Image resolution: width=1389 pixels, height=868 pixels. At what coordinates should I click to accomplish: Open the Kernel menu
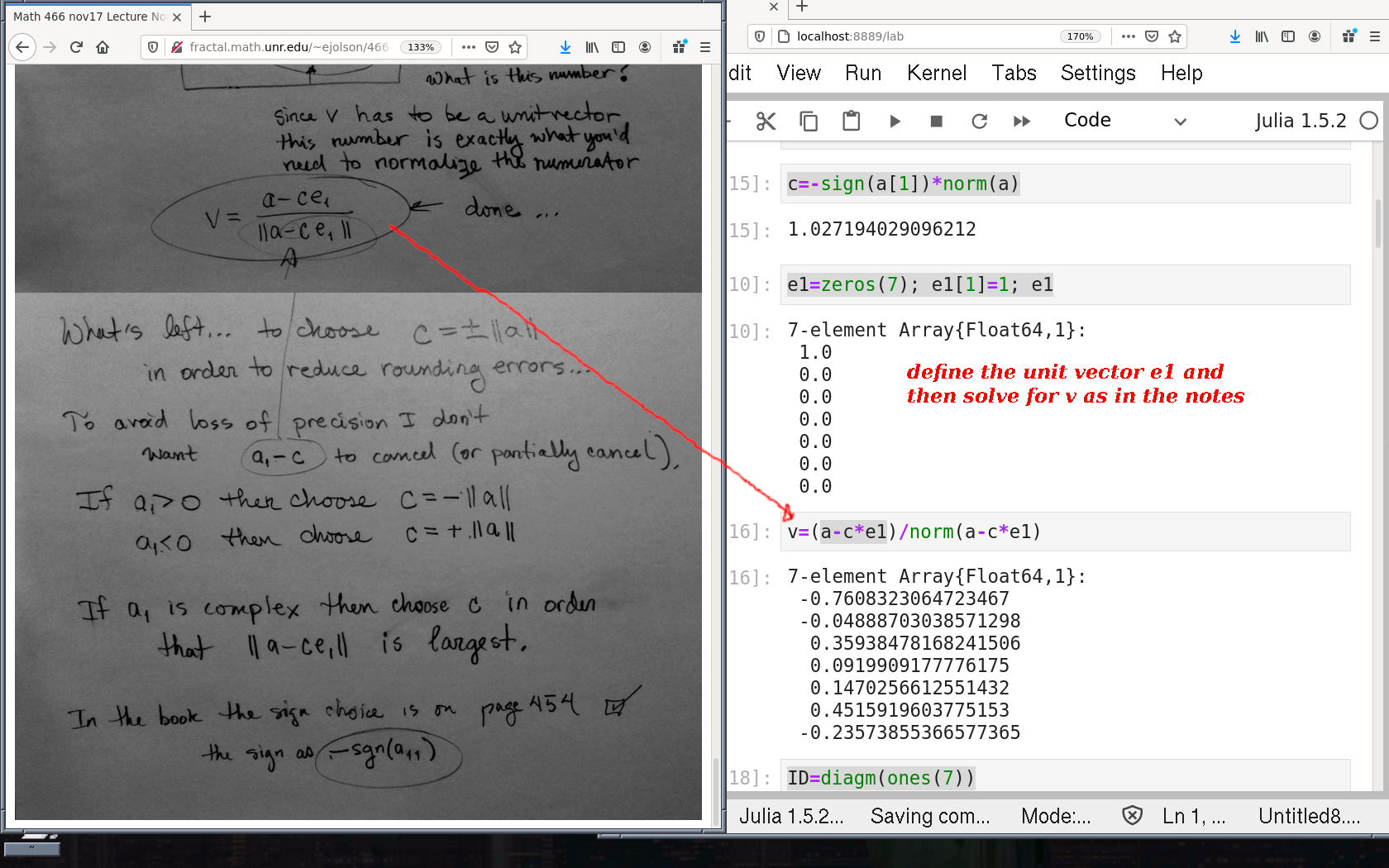[x=936, y=74]
